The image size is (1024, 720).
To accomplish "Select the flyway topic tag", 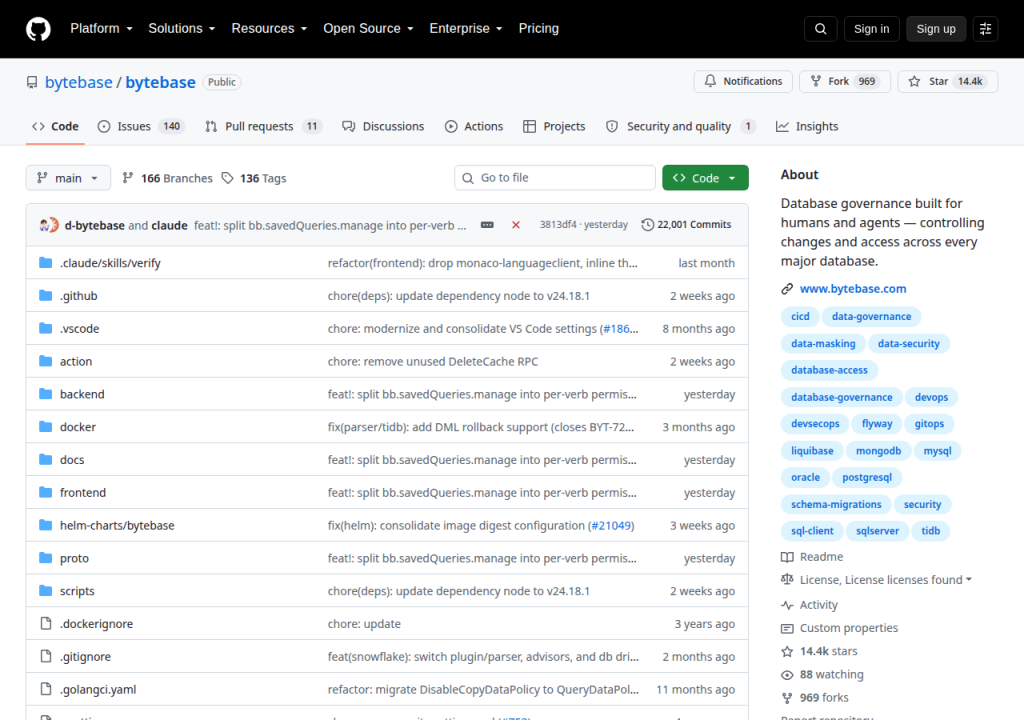I will coord(876,424).
